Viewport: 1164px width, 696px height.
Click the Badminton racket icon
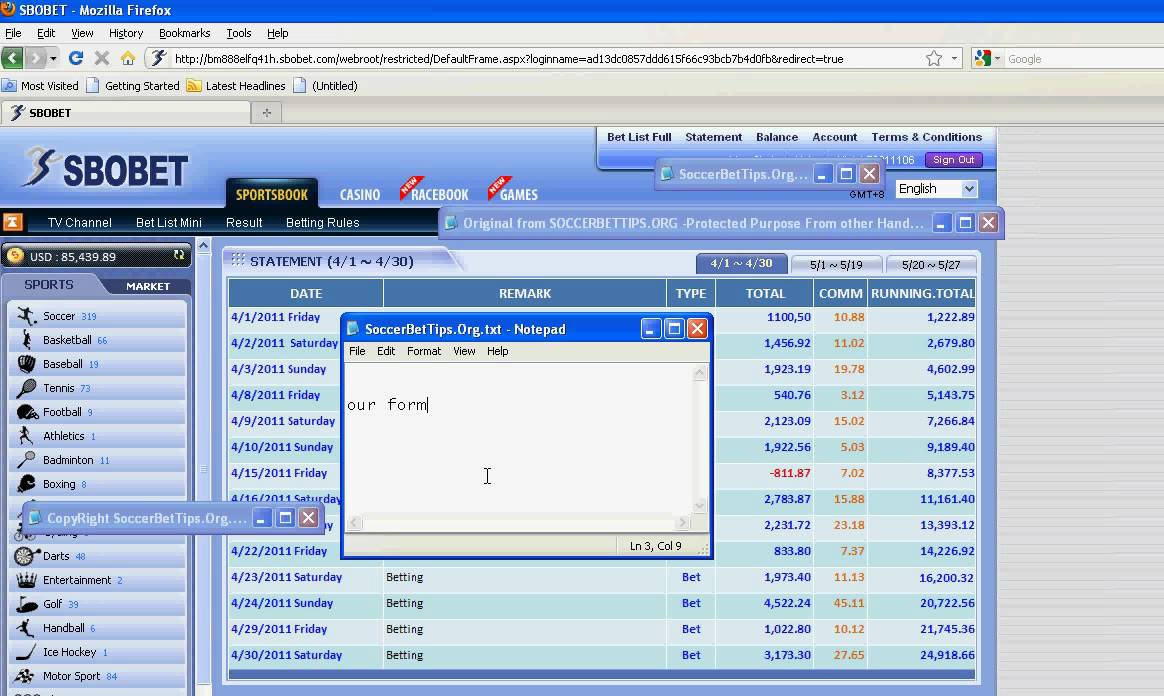pos(26,460)
